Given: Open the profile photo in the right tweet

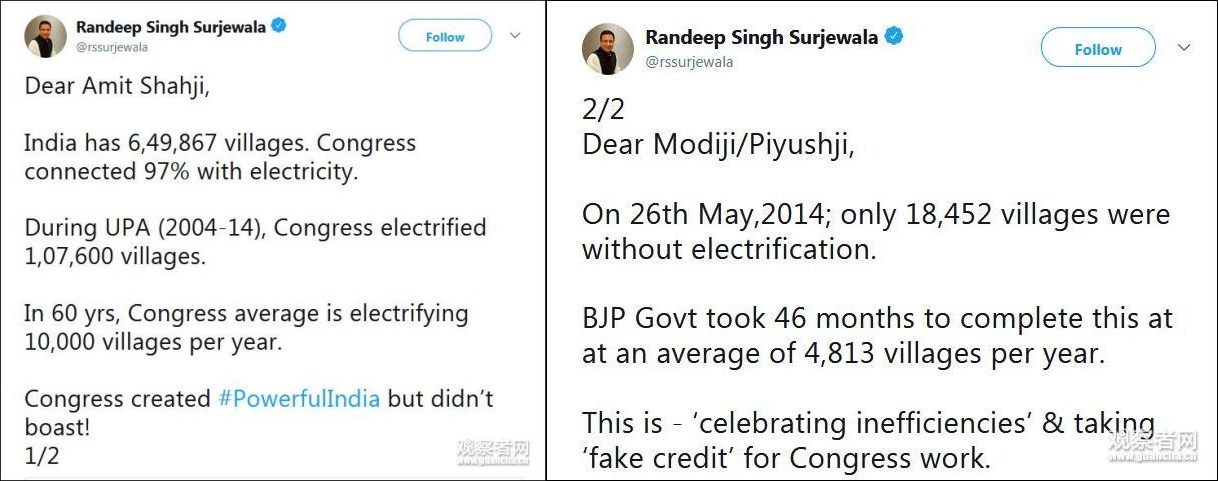Looking at the screenshot, I should 607,49.
